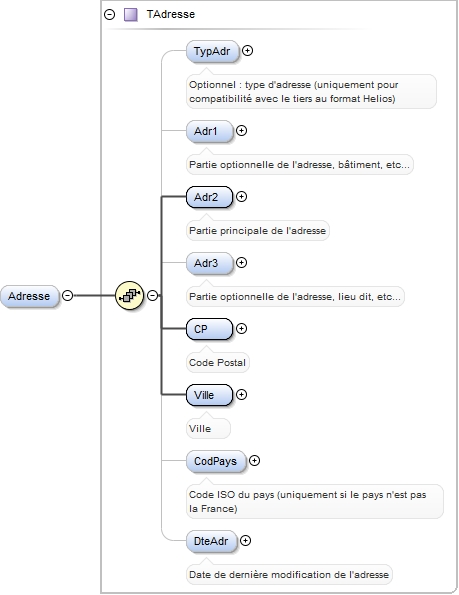Expand the CodPays element
Image resolution: width=459 pixels, height=595 pixels.
254,461
